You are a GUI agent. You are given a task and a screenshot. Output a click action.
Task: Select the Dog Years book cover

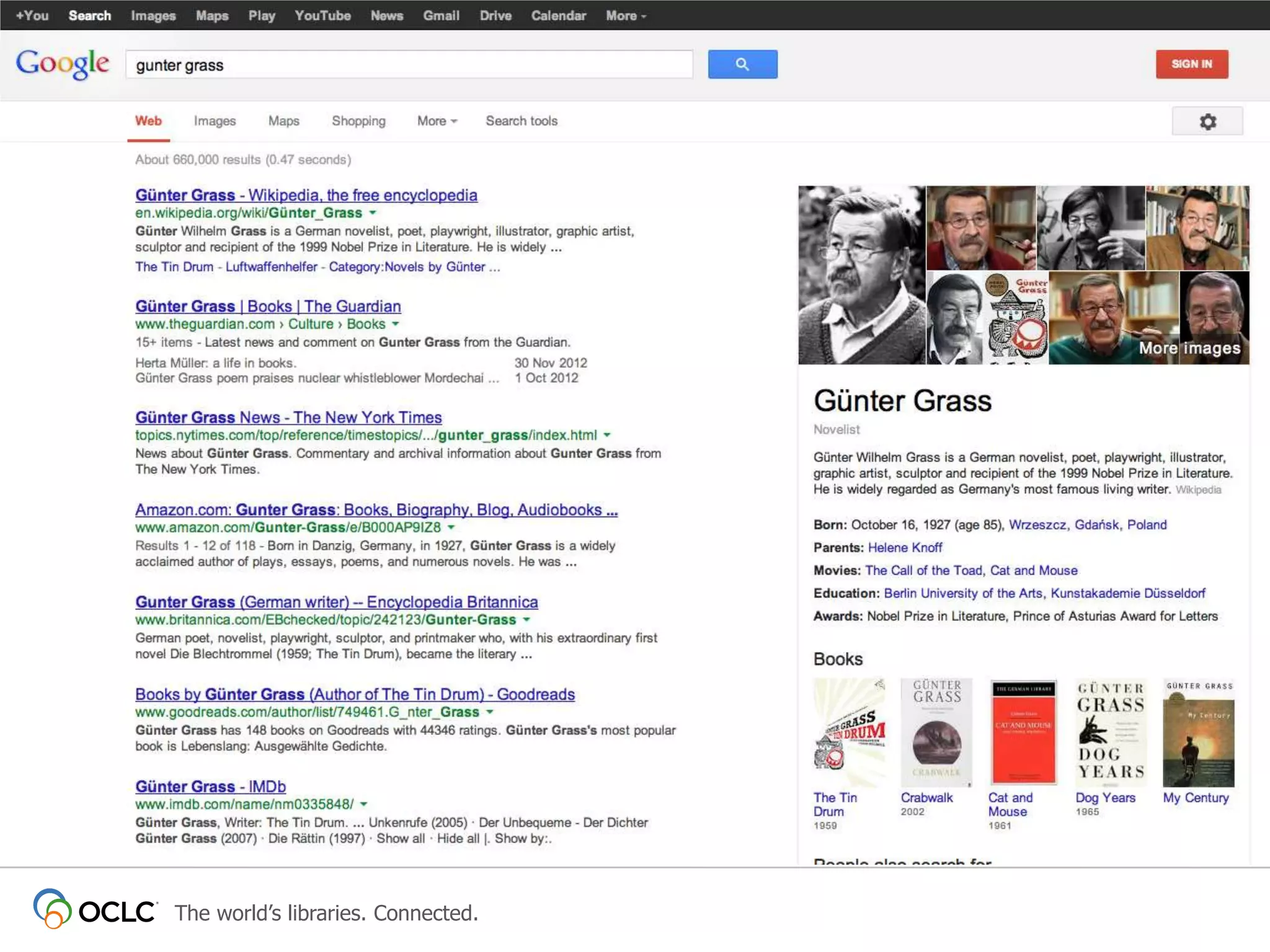(1111, 733)
